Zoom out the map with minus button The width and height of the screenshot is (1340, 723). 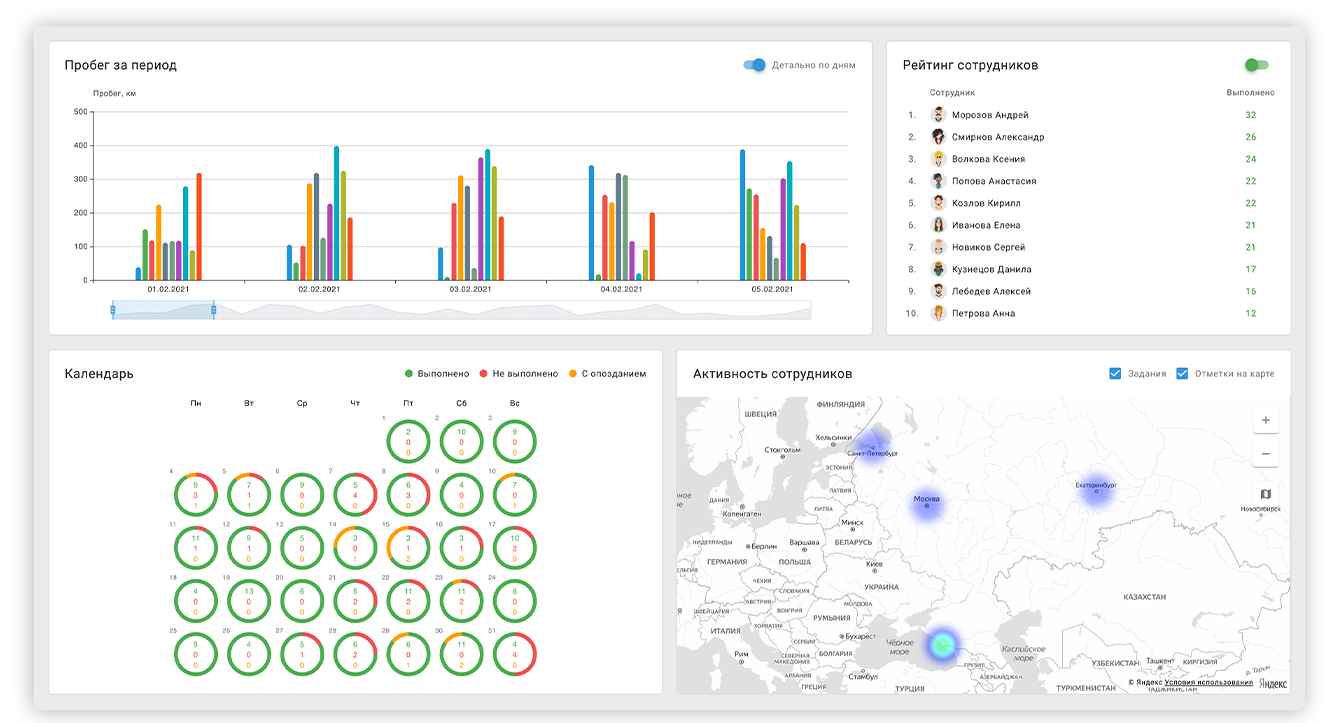(x=1265, y=454)
